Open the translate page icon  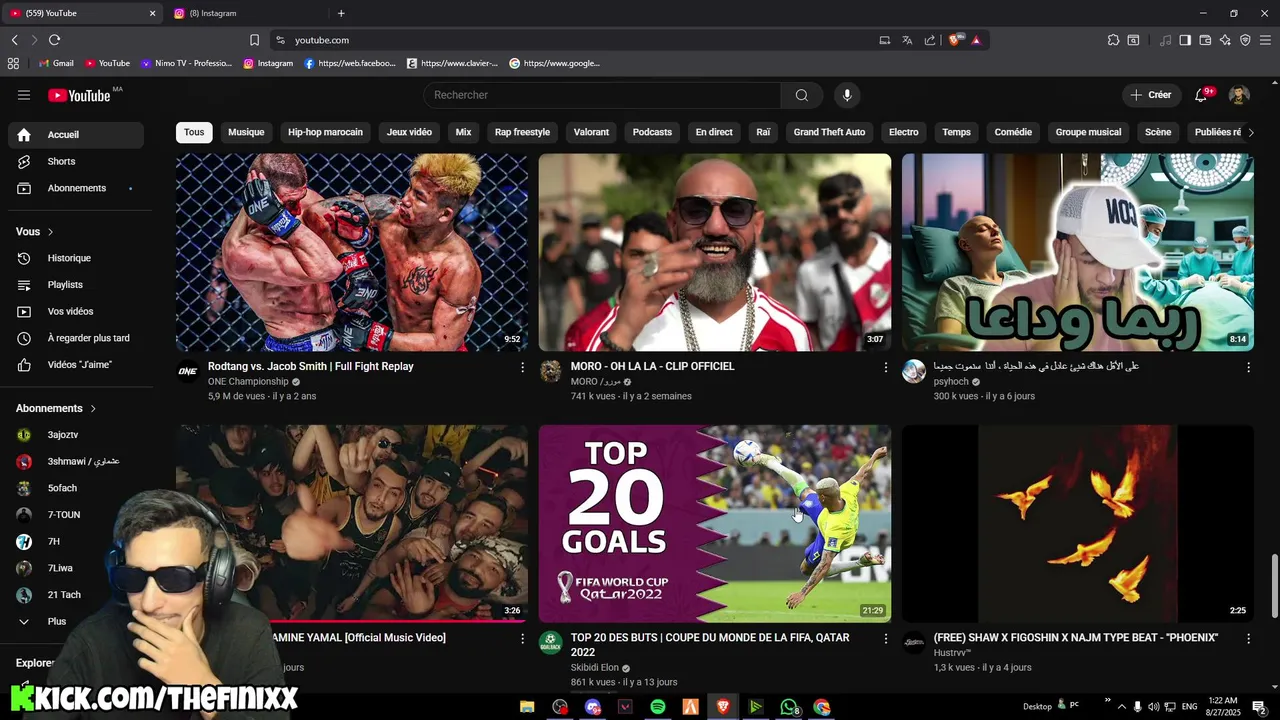[x=907, y=40]
